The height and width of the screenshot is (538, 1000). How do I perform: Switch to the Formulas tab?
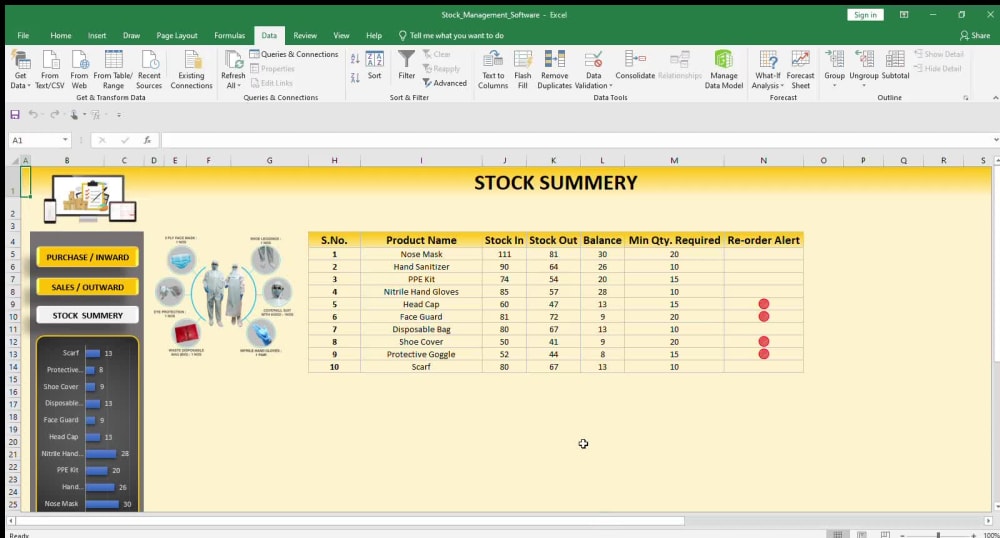click(230, 36)
